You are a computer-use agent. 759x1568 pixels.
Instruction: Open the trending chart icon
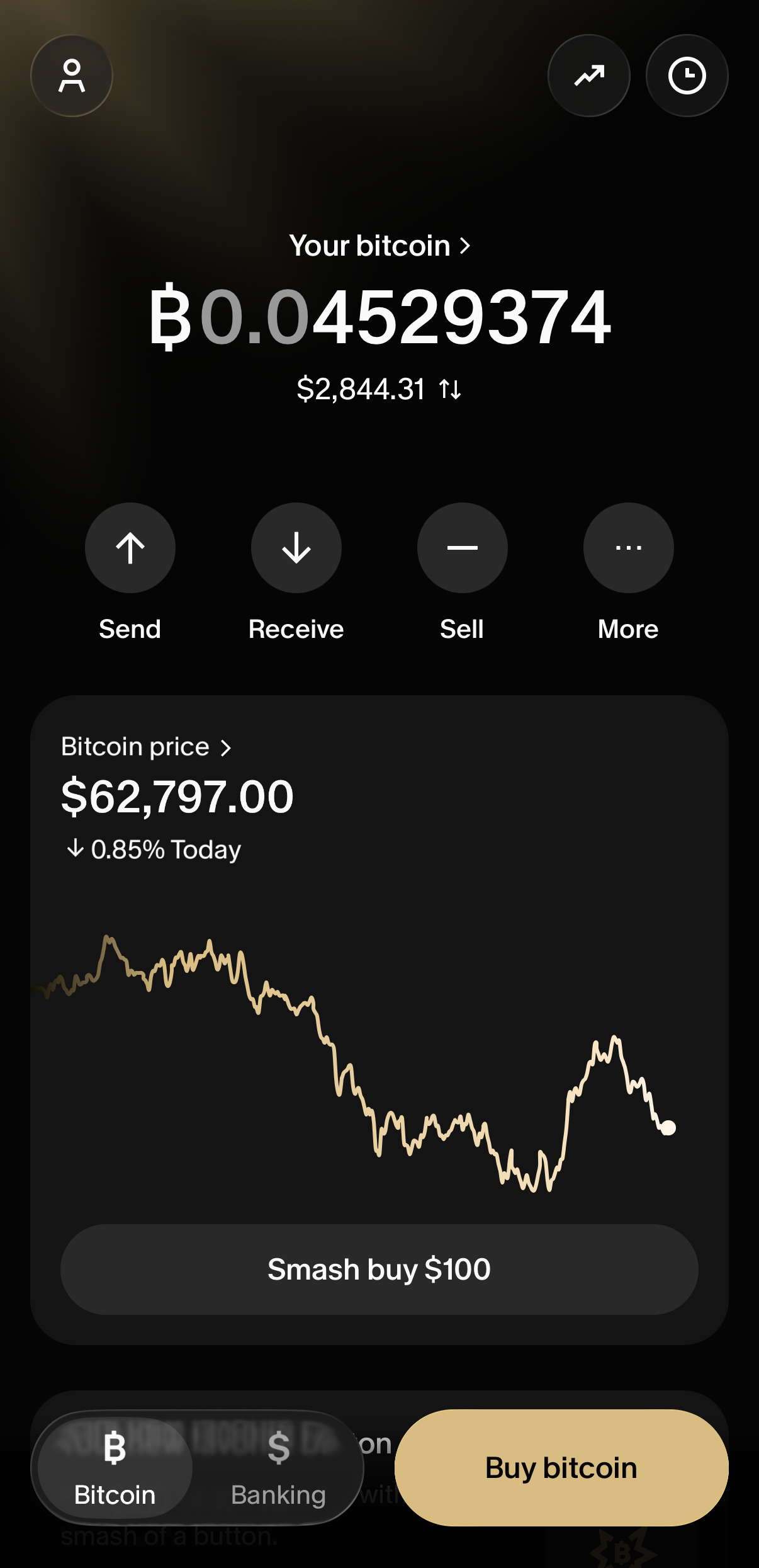589,76
